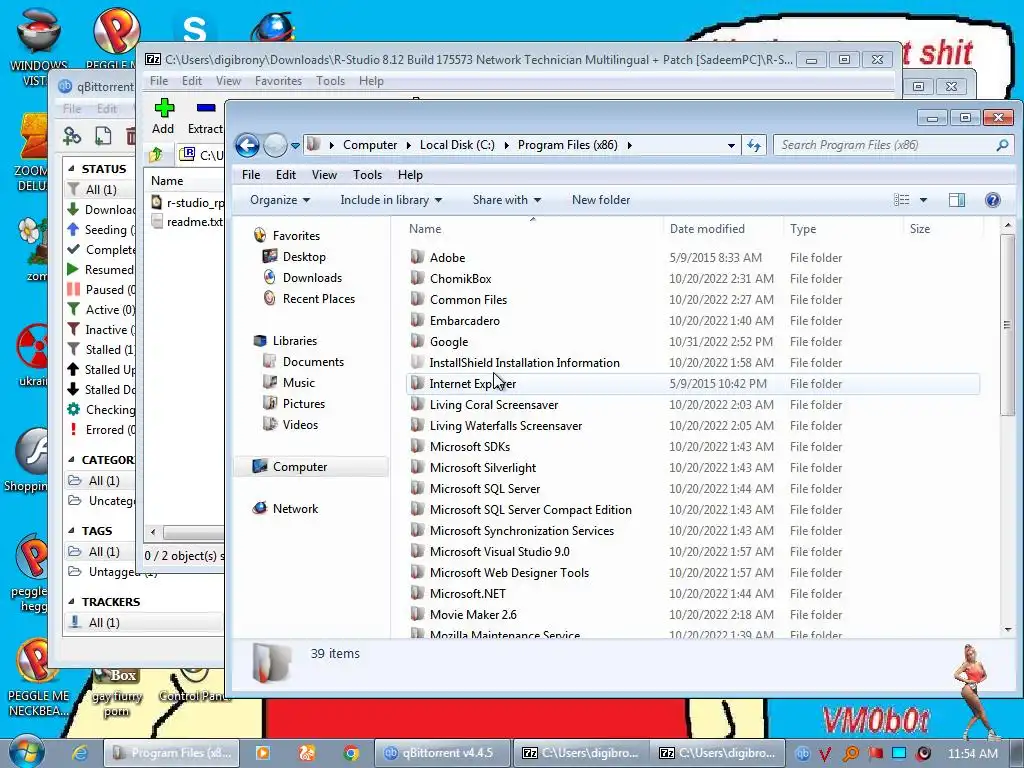The width and height of the screenshot is (1024, 768).
Task: Click qBittorrent add torrent file icon
Action: (103, 136)
